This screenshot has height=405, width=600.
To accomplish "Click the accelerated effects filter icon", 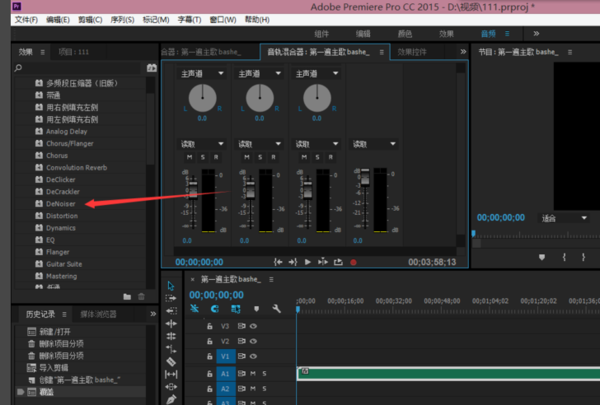I will pyautogui.click(x=152, y=68).
